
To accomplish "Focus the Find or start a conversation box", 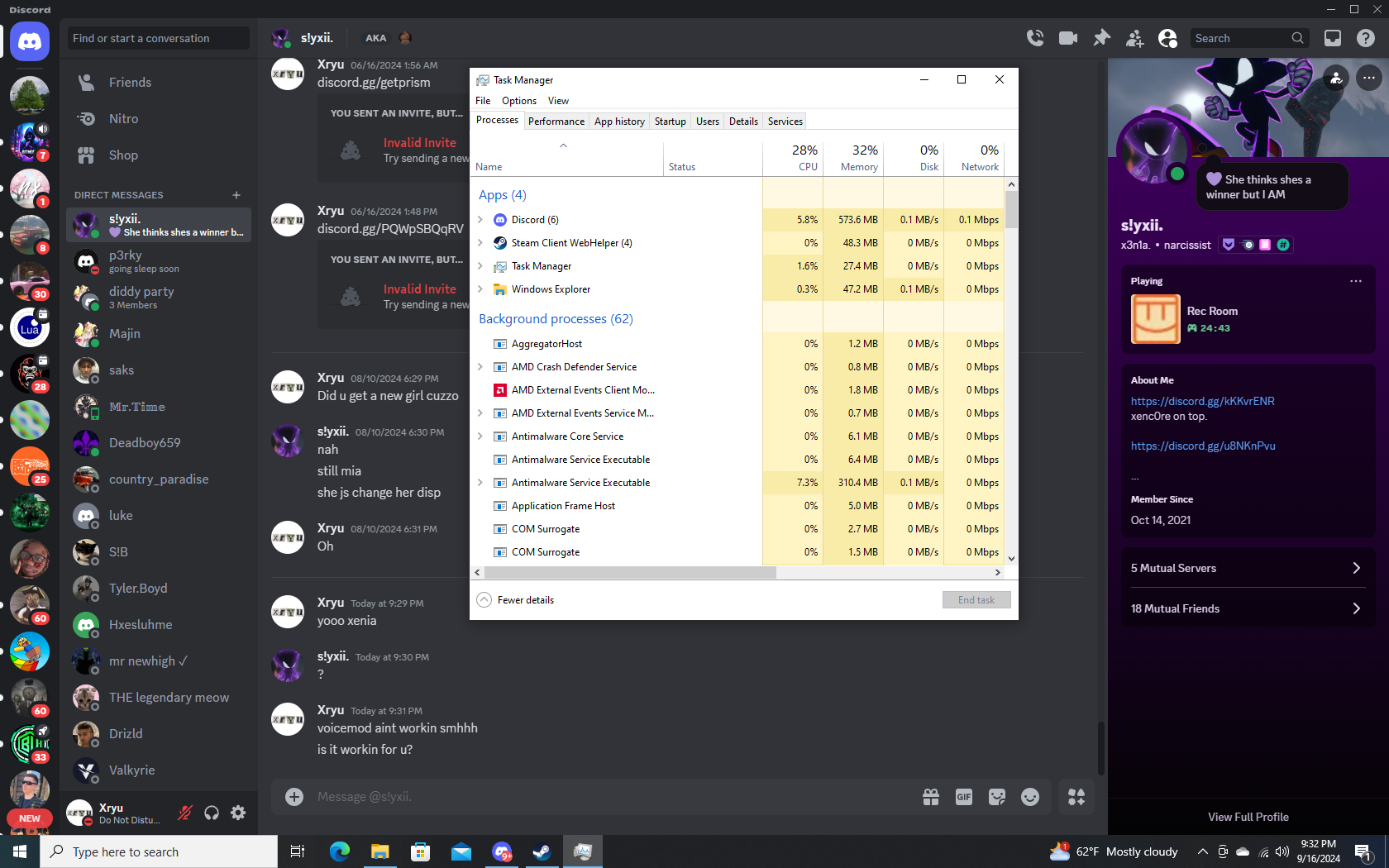I will [159, 38].
